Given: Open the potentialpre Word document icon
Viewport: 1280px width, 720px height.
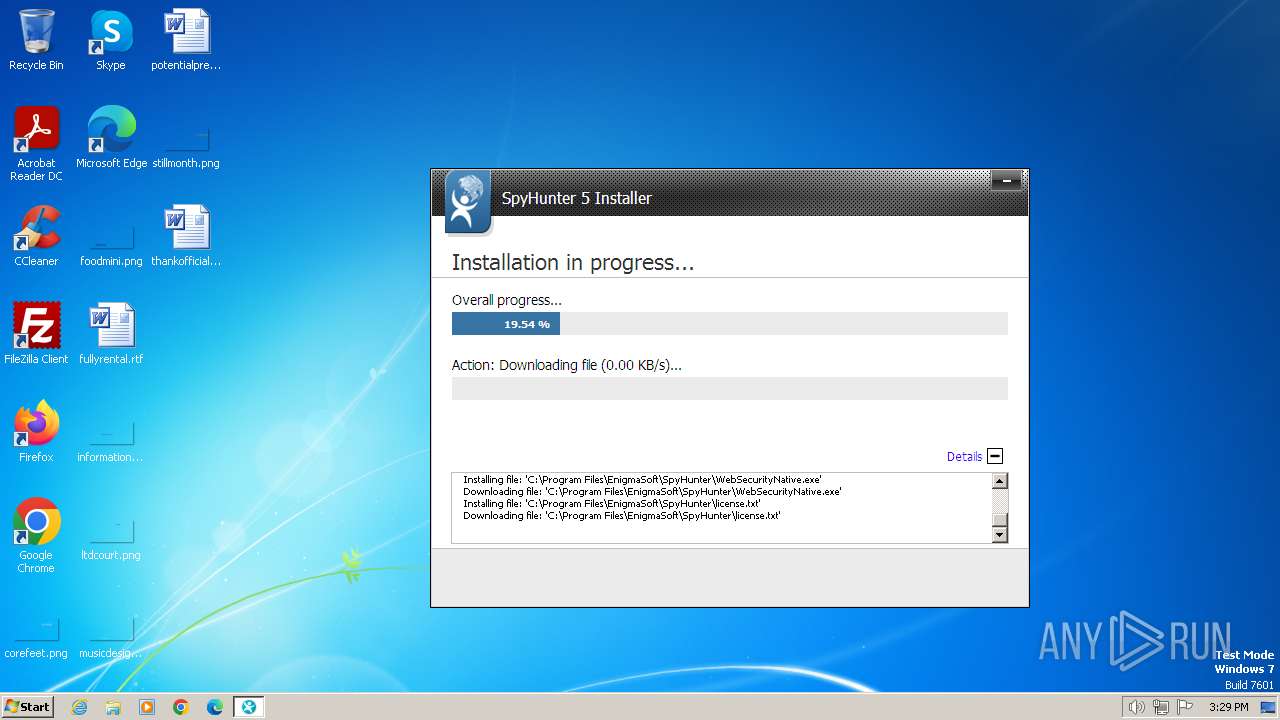Looking at the screenshot, I should click(186, 40).
